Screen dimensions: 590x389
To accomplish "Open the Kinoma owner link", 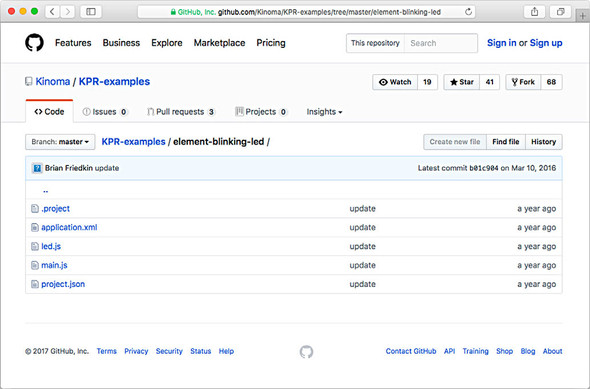I will coord(53,82).
